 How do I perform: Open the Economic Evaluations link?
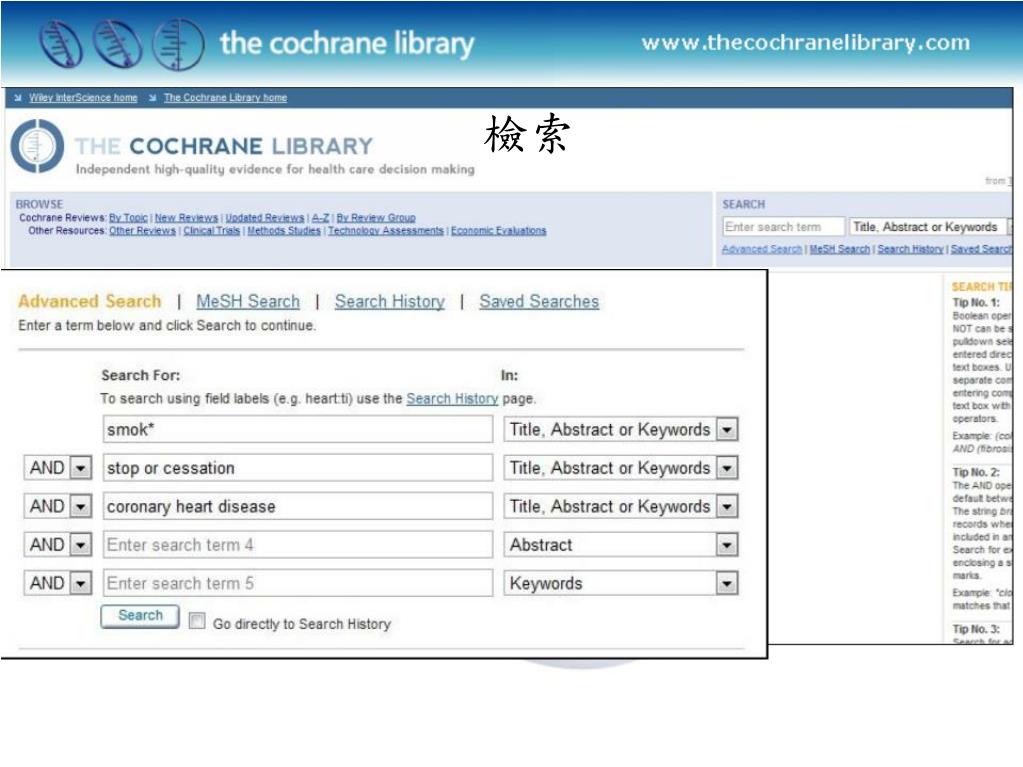pos(498,231)
